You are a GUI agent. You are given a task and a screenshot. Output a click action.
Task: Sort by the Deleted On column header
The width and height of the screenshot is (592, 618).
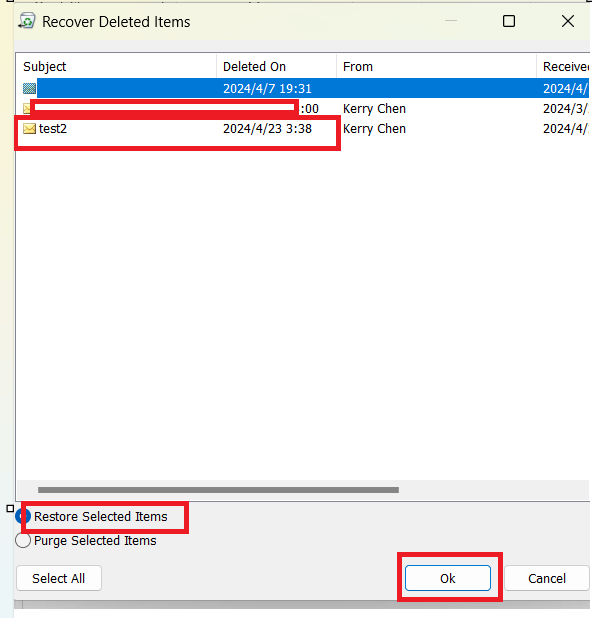pyautogui.click(x=276, y=67)
